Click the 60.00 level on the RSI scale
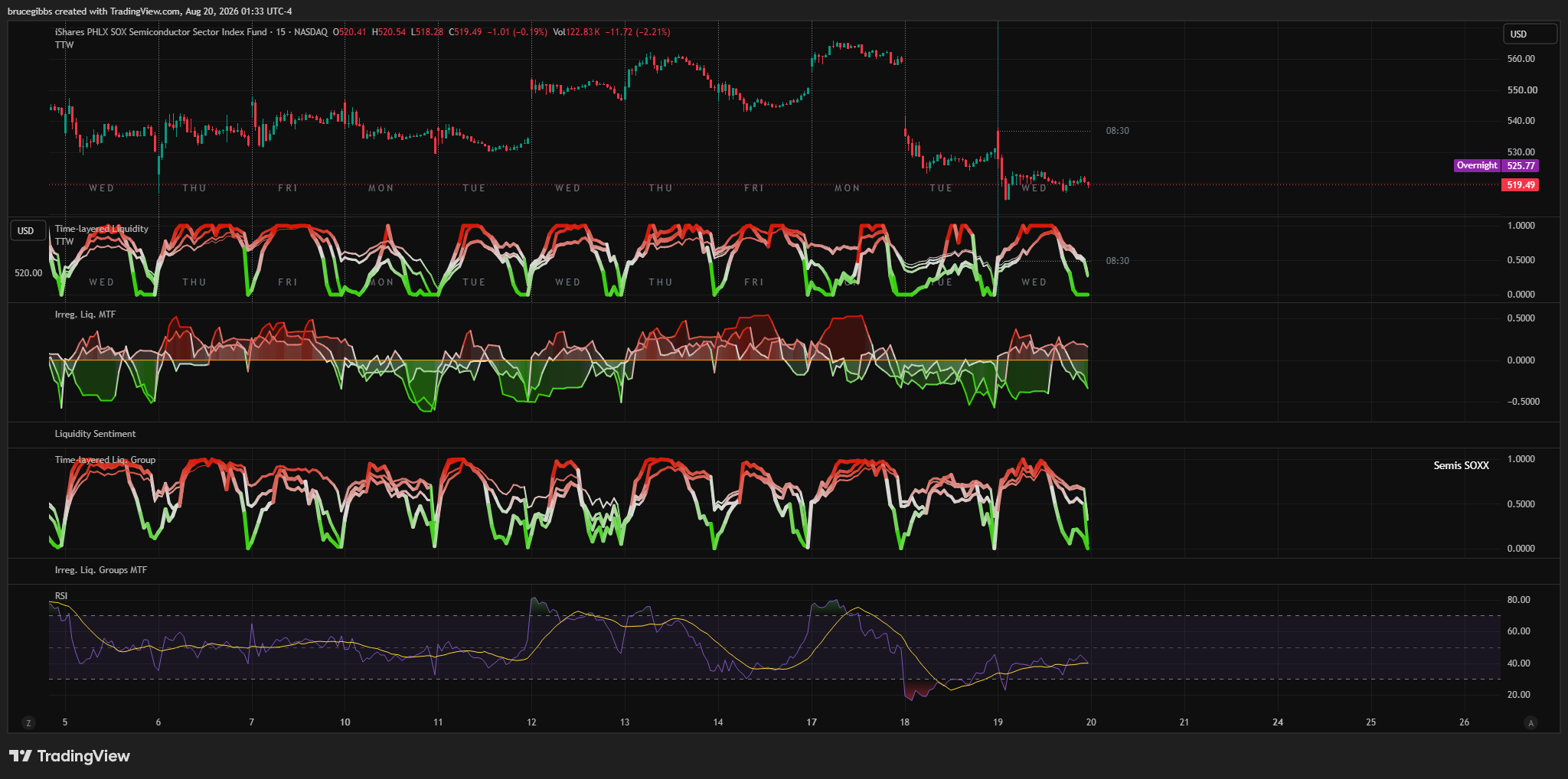 point(1519,631)
